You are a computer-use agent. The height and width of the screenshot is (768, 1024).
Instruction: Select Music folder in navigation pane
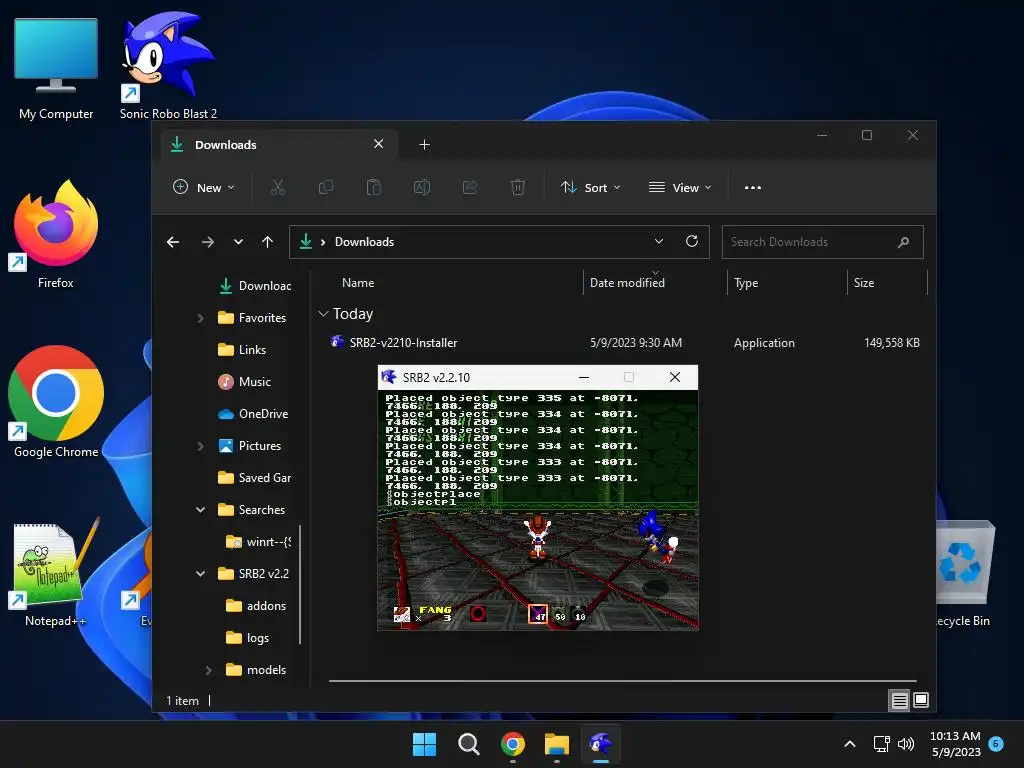[x=244, y=382]
